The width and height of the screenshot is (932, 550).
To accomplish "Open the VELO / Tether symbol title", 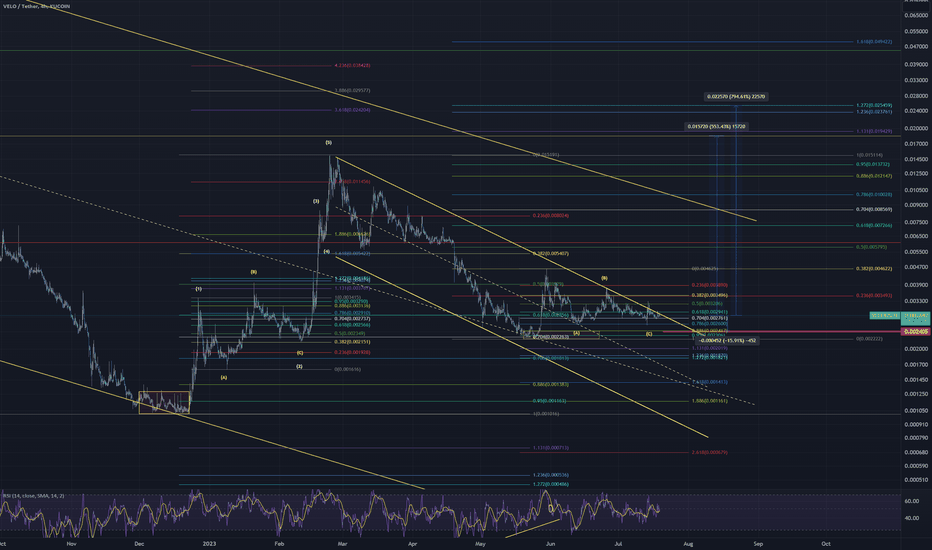I will point(35,7).
